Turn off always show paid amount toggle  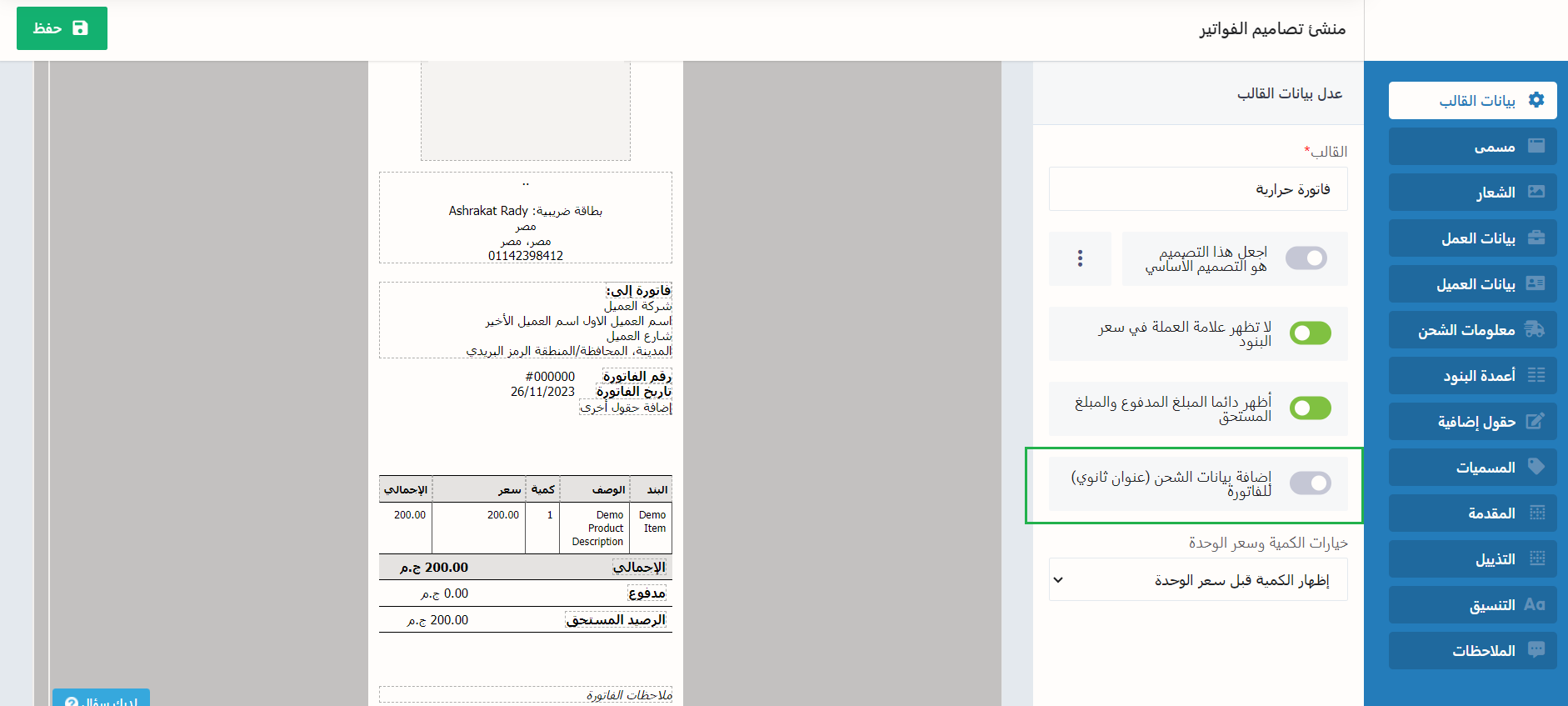tap(1310, 408)
